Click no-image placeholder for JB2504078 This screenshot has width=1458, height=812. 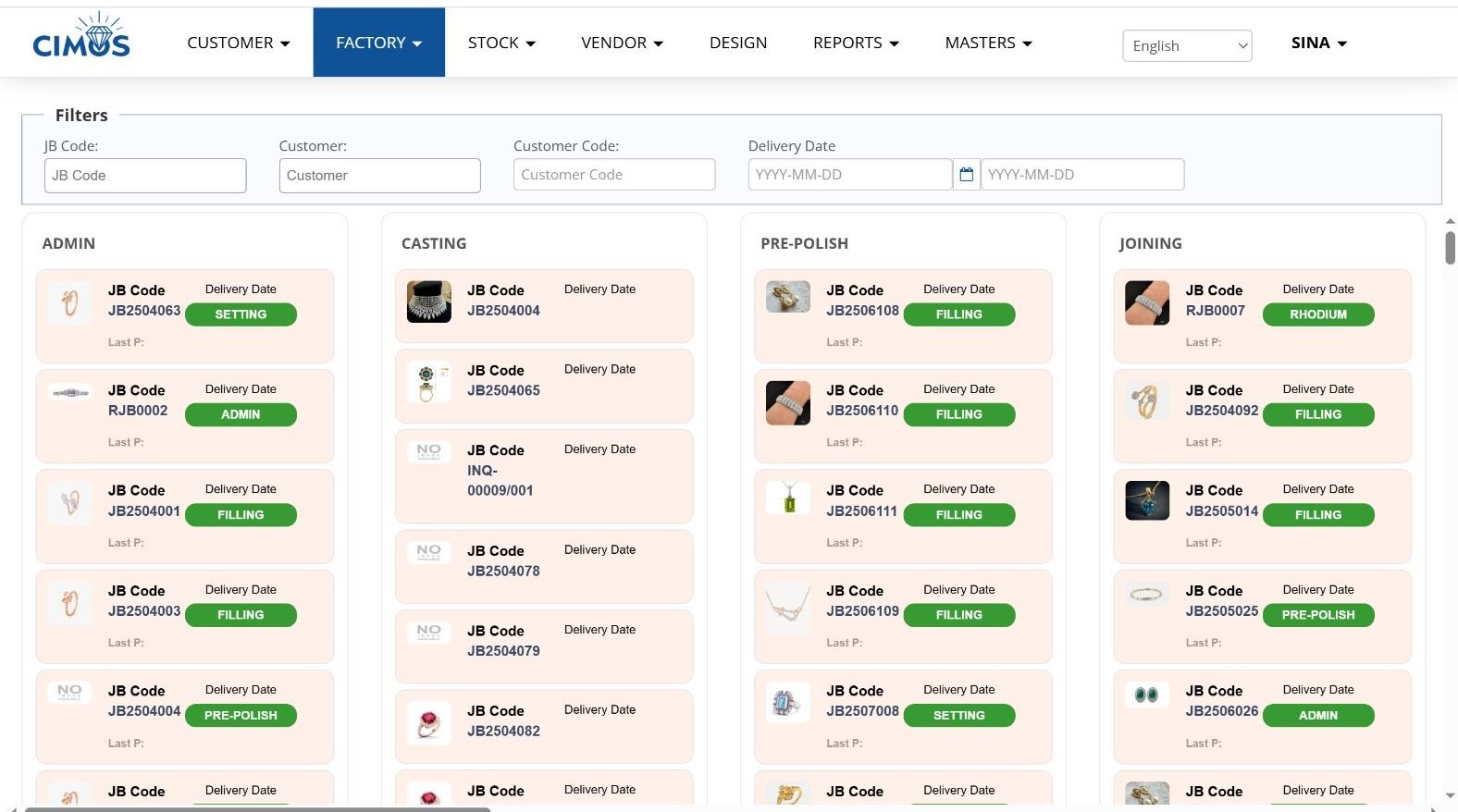coord(429,552)
